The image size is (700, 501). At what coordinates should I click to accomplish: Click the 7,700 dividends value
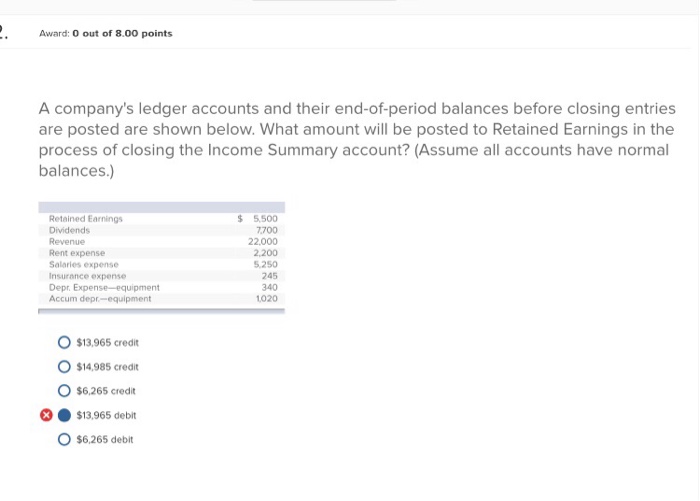click(x=267, y=230)
